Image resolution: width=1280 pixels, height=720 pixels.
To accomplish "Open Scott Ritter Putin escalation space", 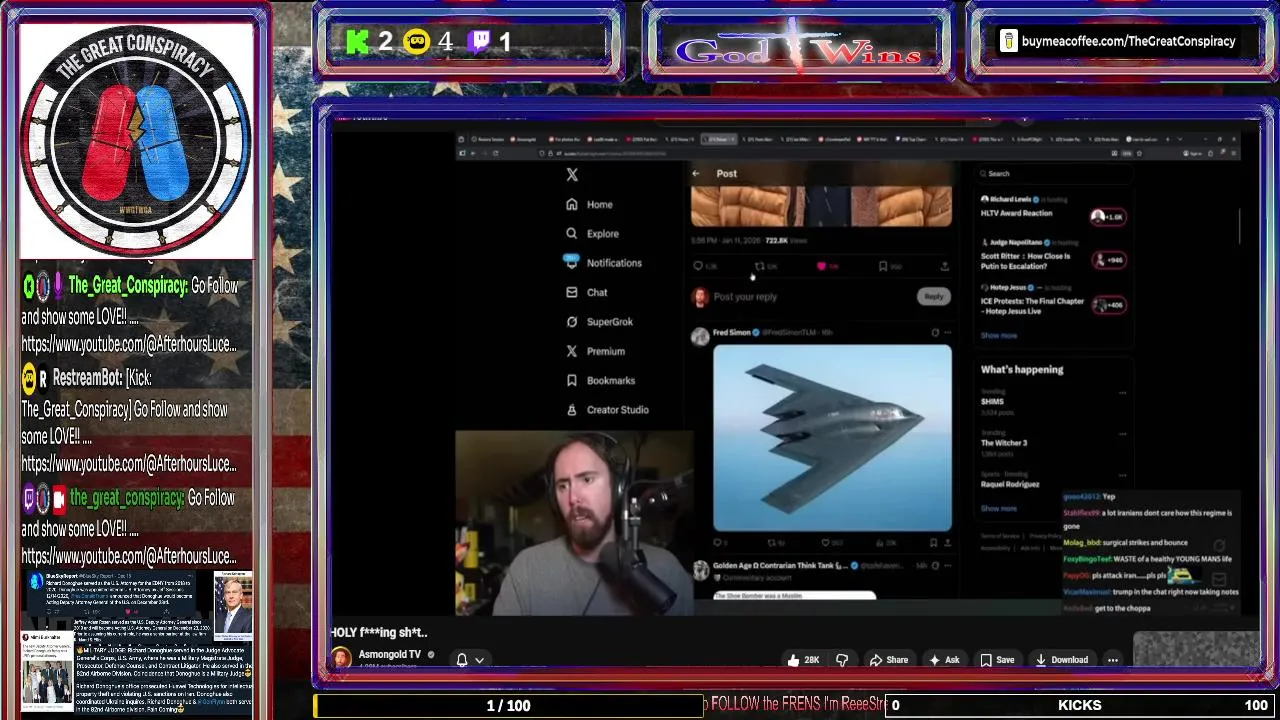I will [x=1026, y=261].
